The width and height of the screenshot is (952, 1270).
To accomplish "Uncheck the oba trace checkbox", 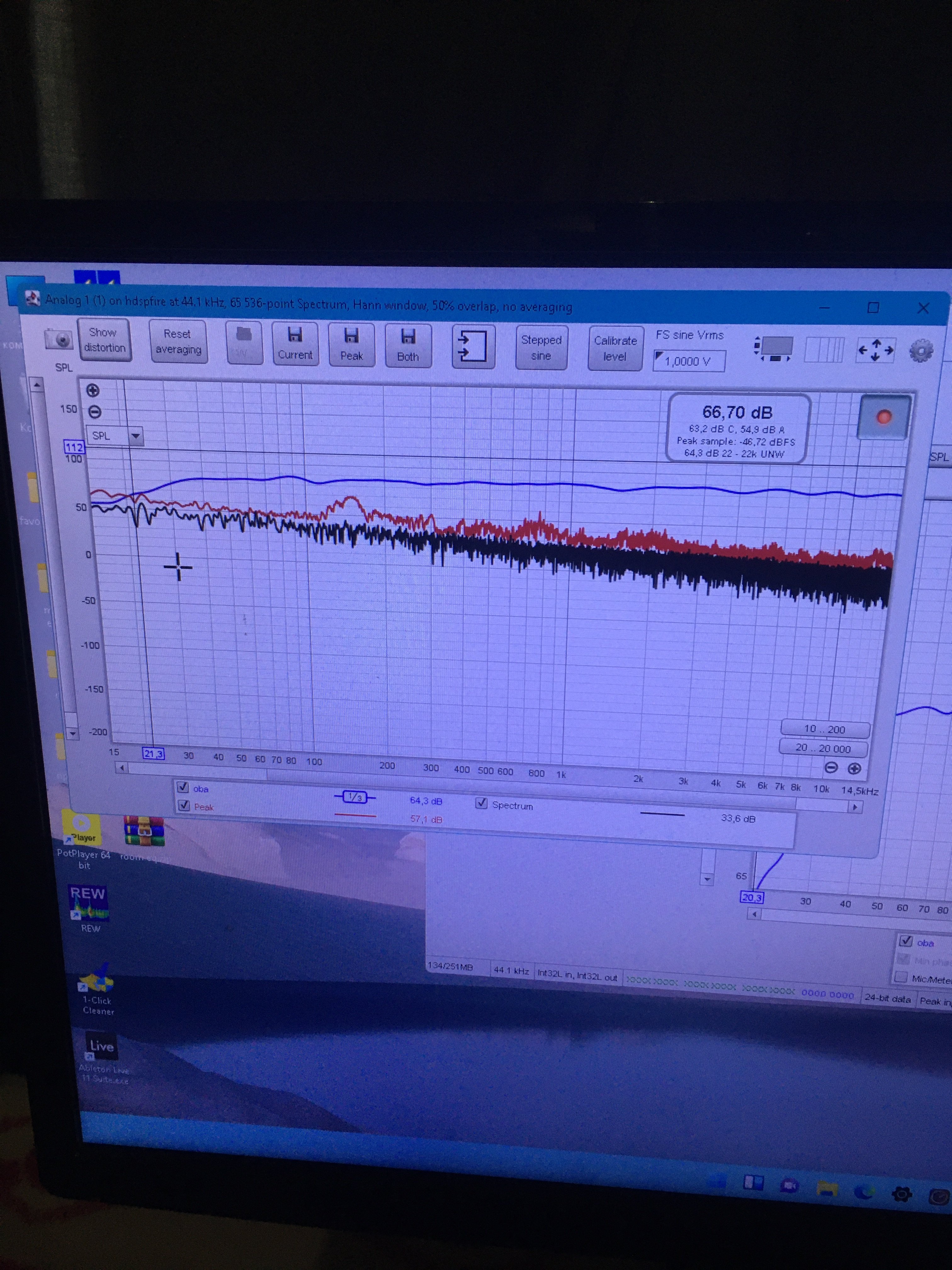I will pos(183,787).
